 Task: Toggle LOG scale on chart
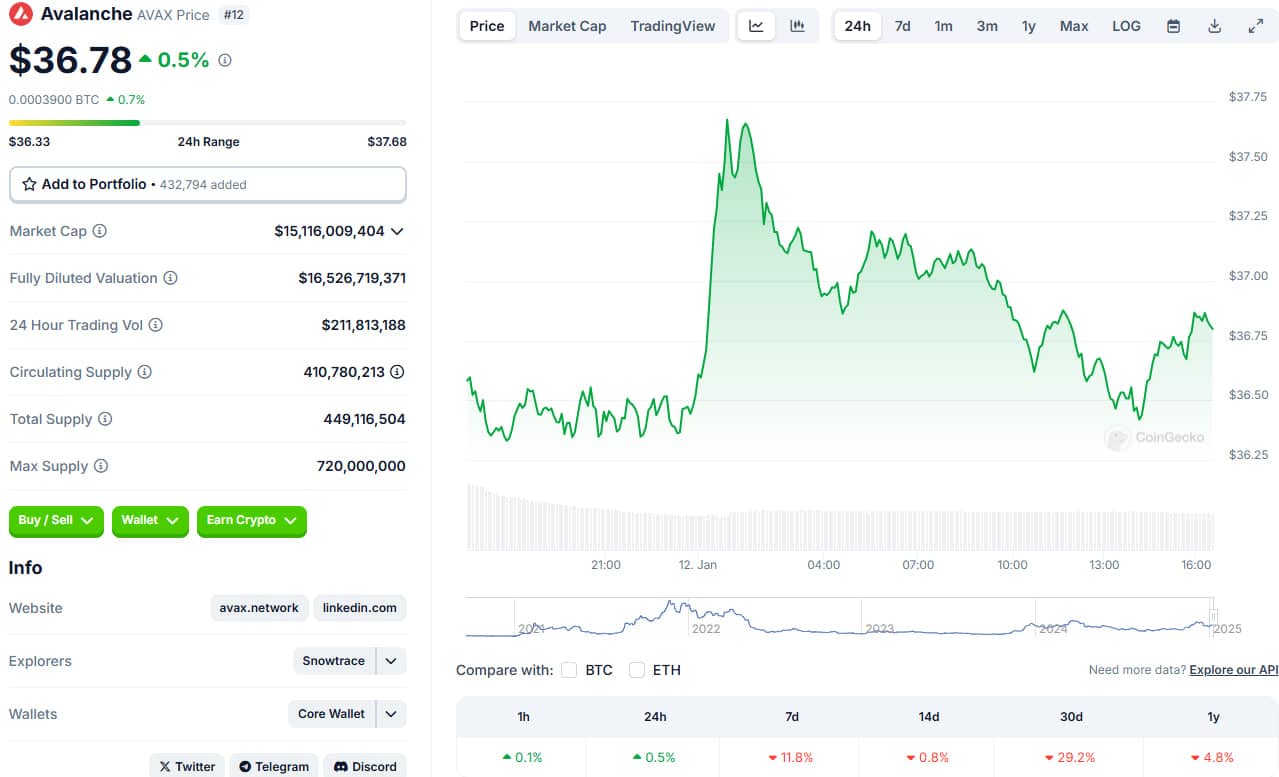click(1126, 26)
